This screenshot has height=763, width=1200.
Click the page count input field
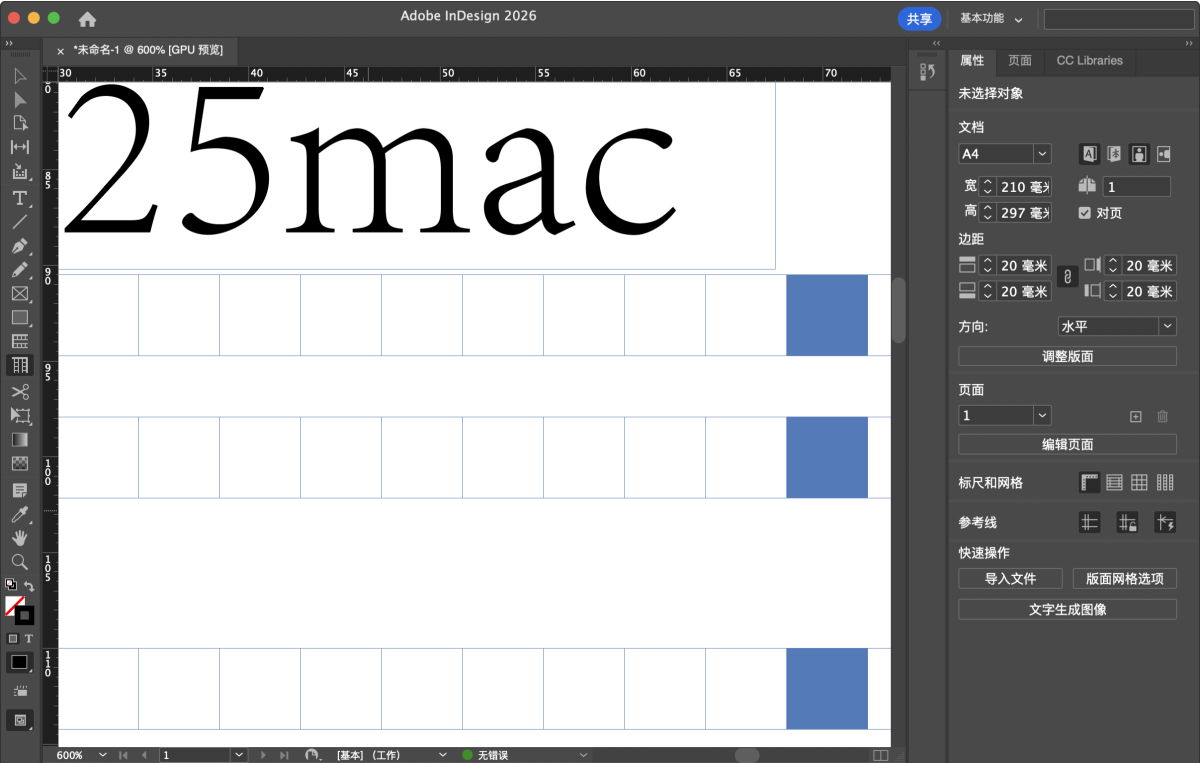pyautogui.click(x=1136, y=187)
